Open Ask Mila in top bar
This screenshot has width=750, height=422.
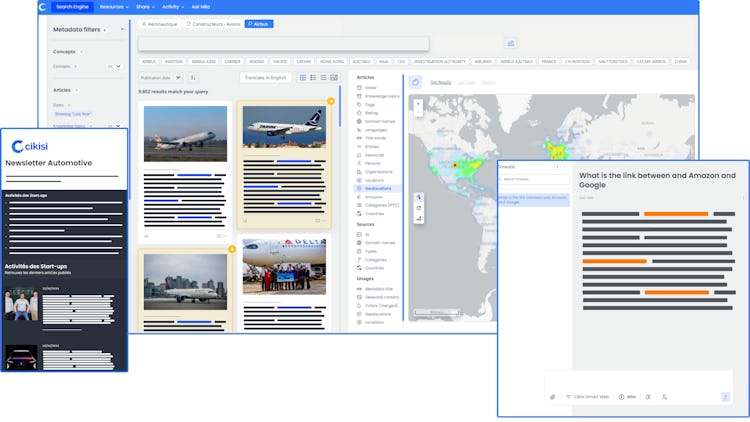[200, 7]
